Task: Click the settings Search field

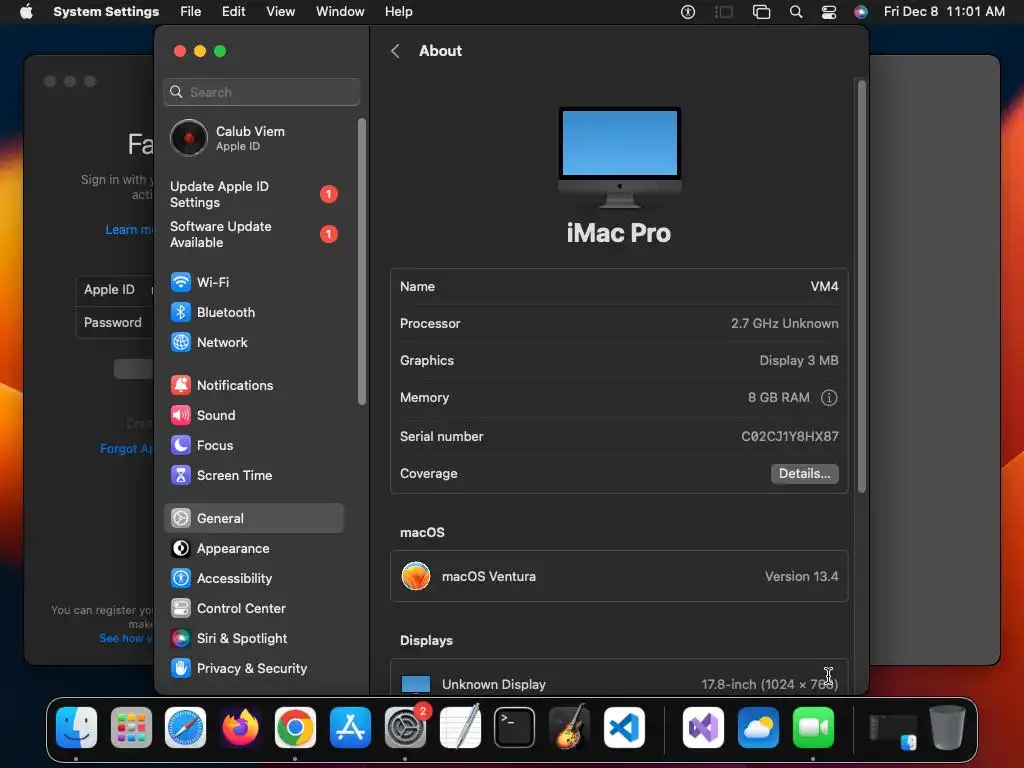Action: [x=261, y=92]
